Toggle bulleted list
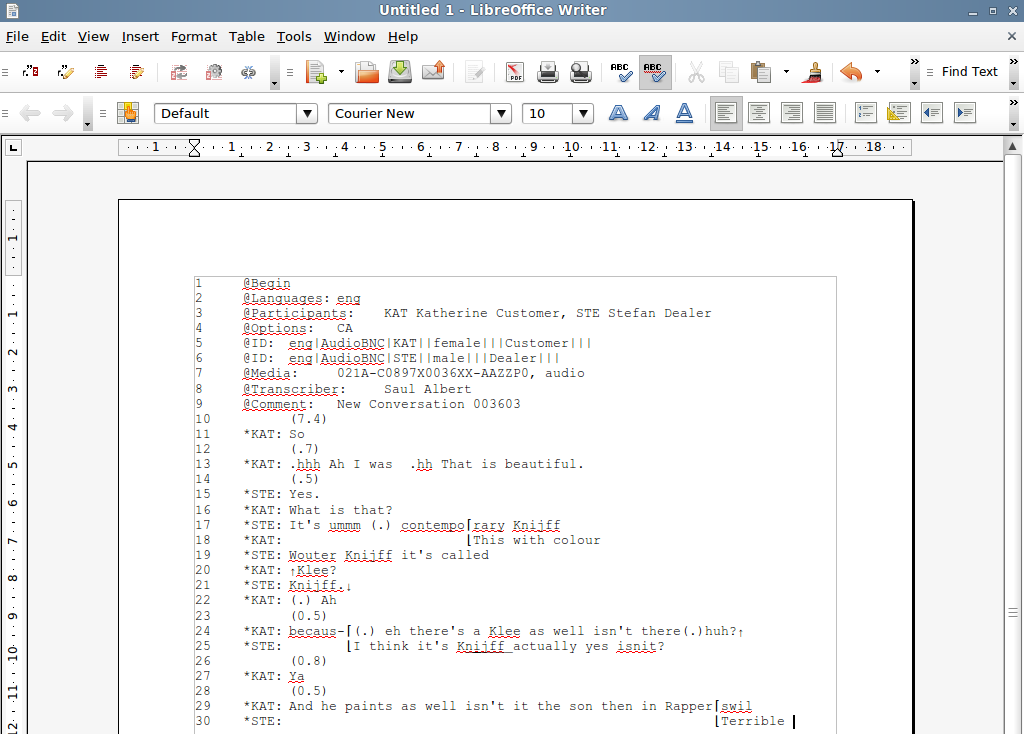Viewport: 1024px width, 734px height. coord(899,113)
